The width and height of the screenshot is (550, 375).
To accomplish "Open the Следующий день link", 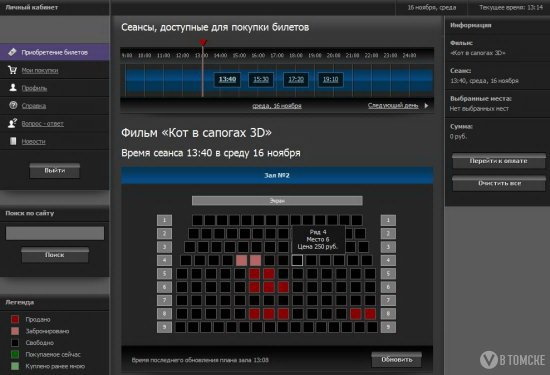I will click(x=393, y=106).
